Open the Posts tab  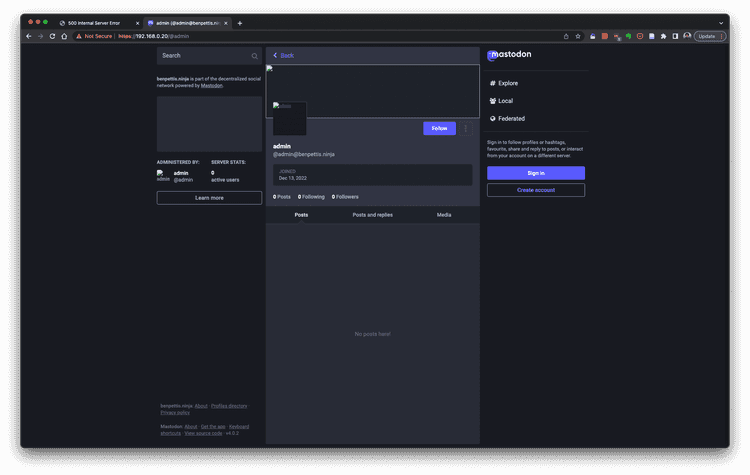point(301,215)
